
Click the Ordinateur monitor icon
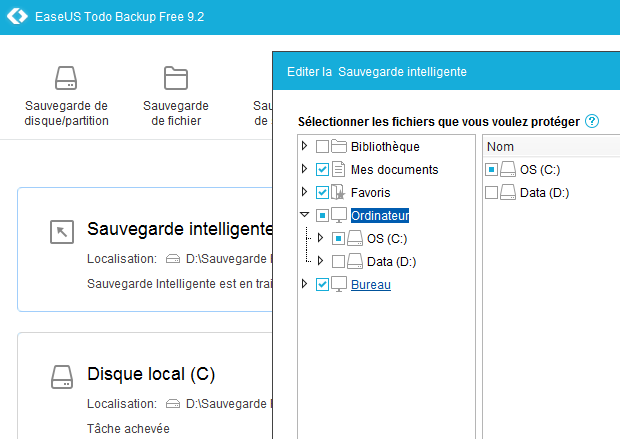339,215
